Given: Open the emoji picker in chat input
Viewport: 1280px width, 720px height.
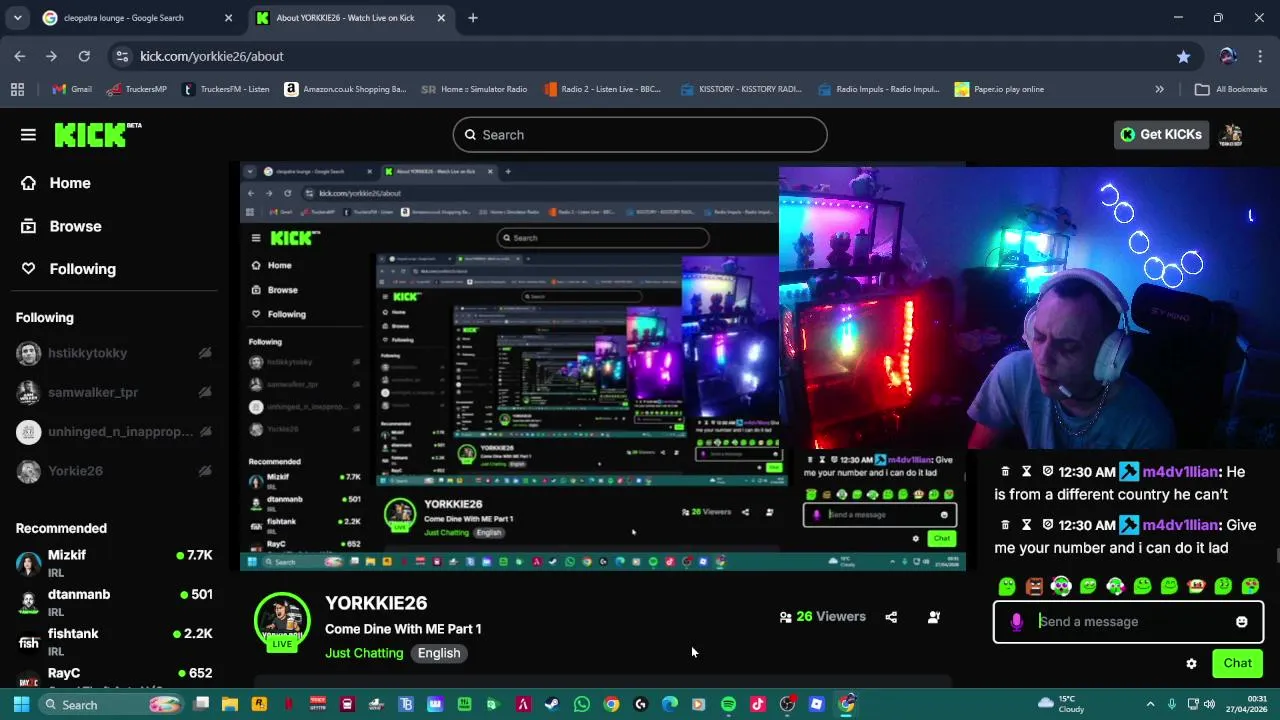Looking at the screenshot, I should (1242, 622).
